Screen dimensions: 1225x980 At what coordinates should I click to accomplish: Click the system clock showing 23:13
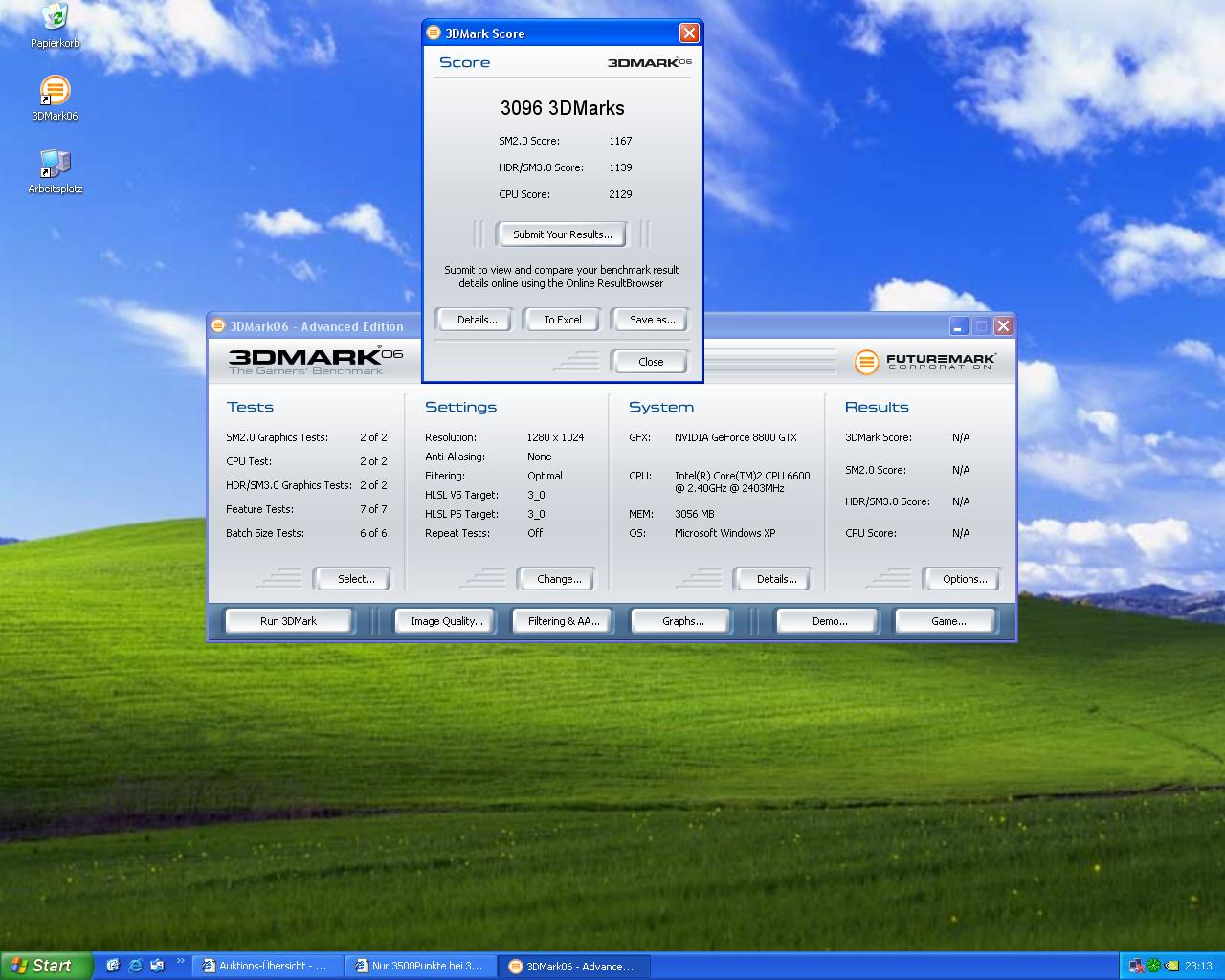coord(1198,967)
